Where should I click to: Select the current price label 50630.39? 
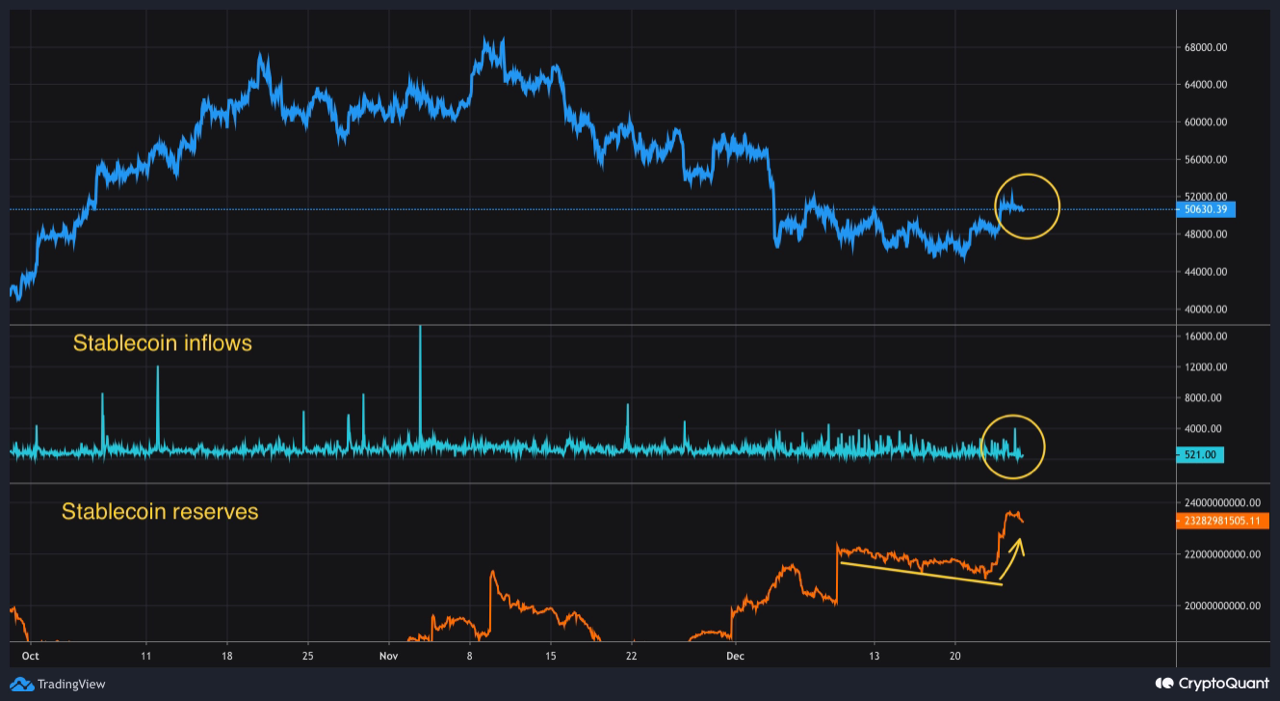tap(1208, 210)
